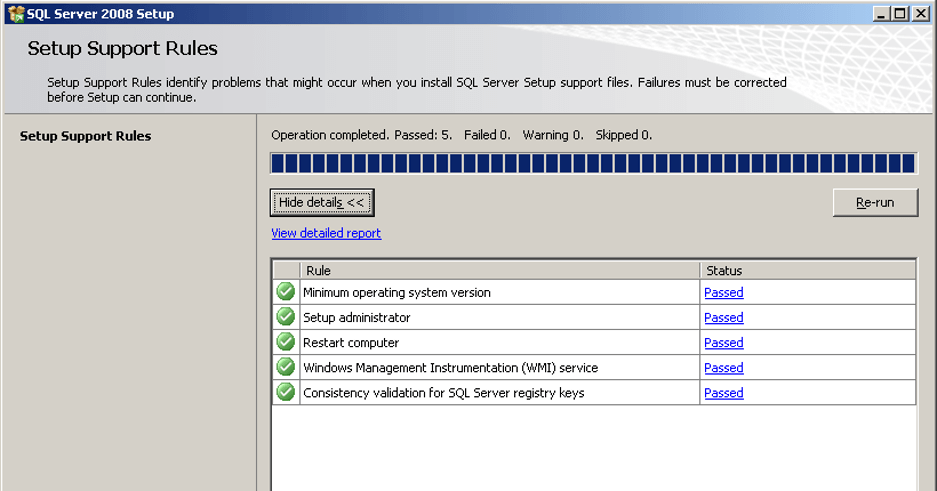Click green check icon for registry keys consistency rule
This screenshot has height=491, width=937.
(286, 392)
